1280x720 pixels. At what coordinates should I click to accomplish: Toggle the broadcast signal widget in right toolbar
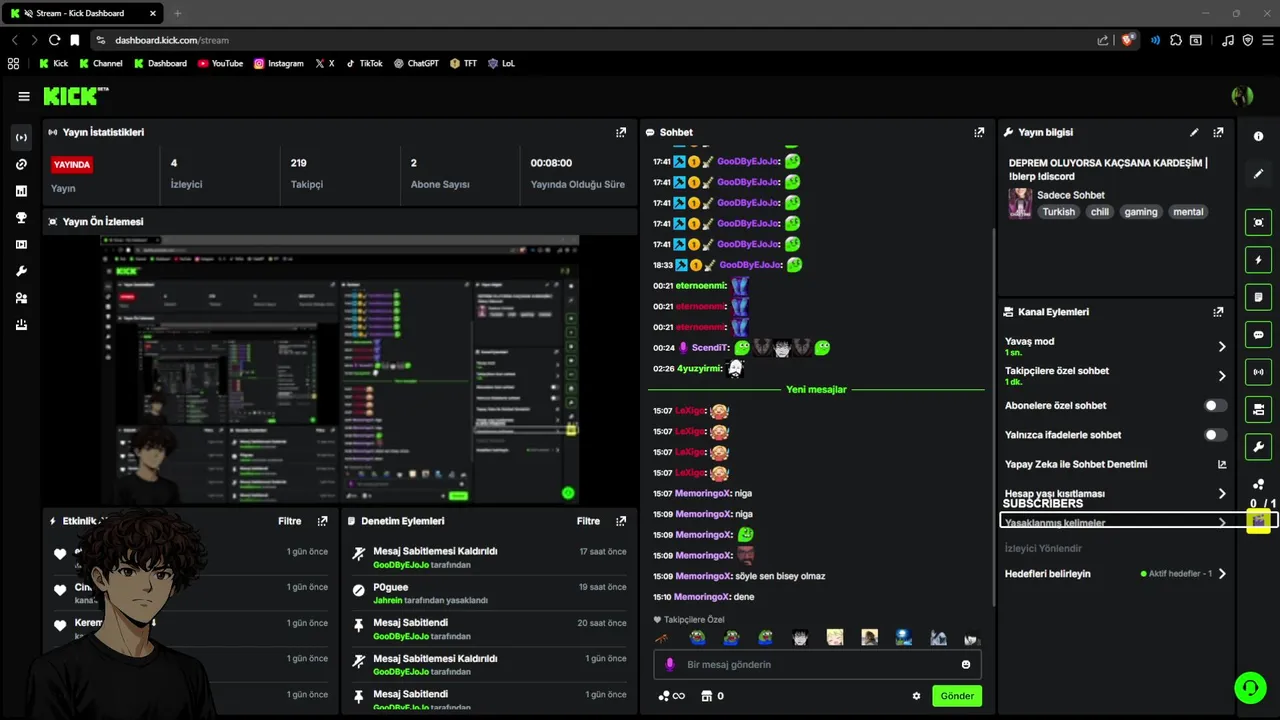pos(1258,372)
